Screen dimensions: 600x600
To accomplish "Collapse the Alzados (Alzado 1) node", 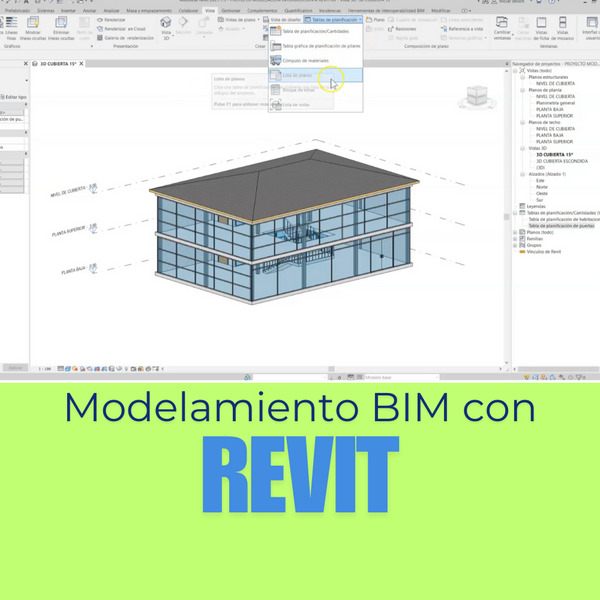I will 522,174.
